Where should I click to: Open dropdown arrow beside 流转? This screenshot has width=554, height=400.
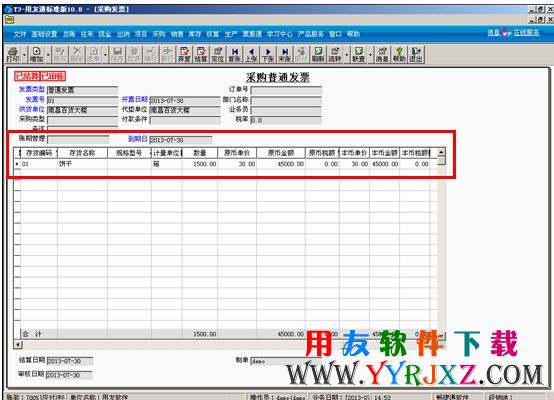coord(346,55)
